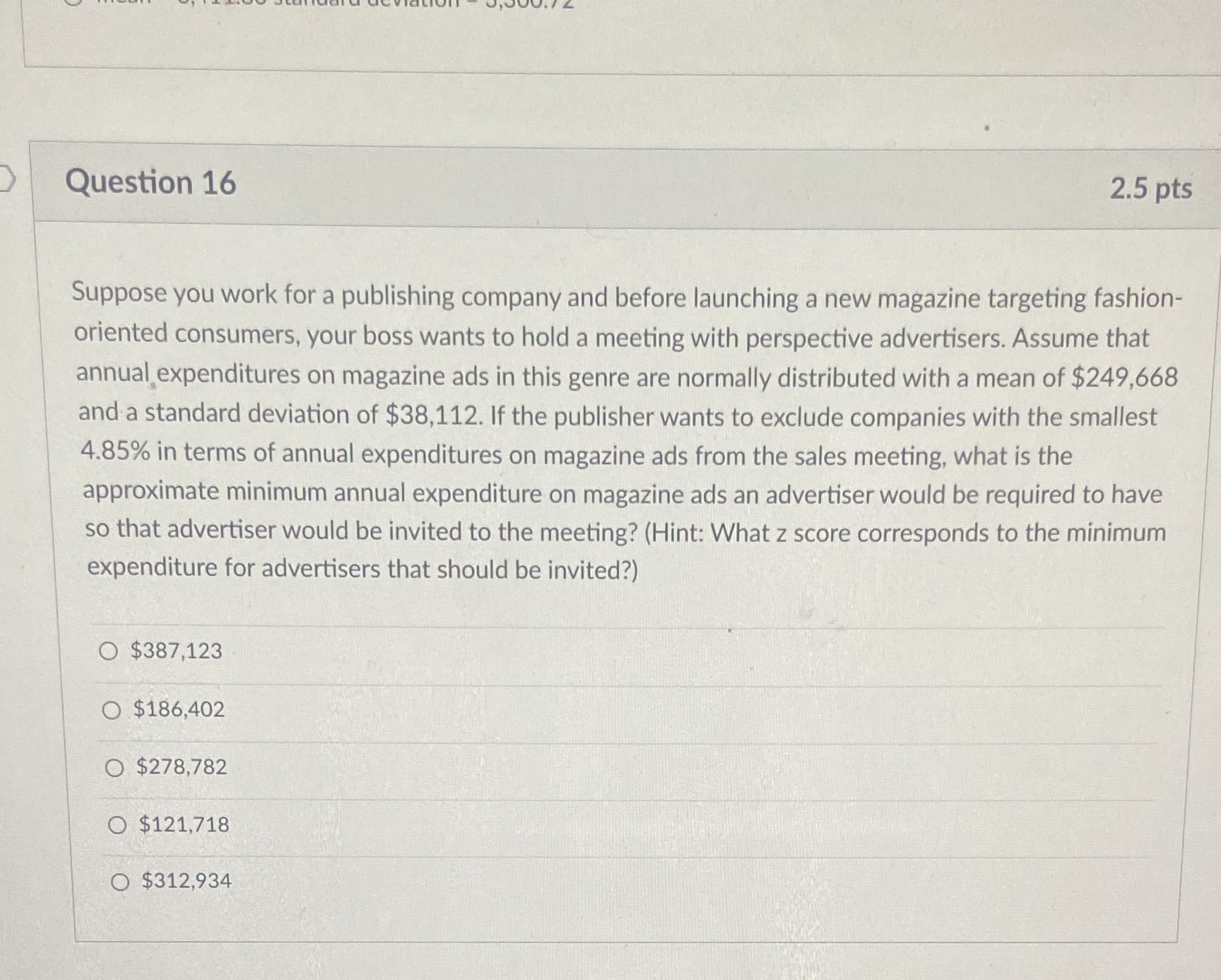The image size is (1221, 980).
Task: Click the 2.5 pts score label
Action: [1150, 189]
